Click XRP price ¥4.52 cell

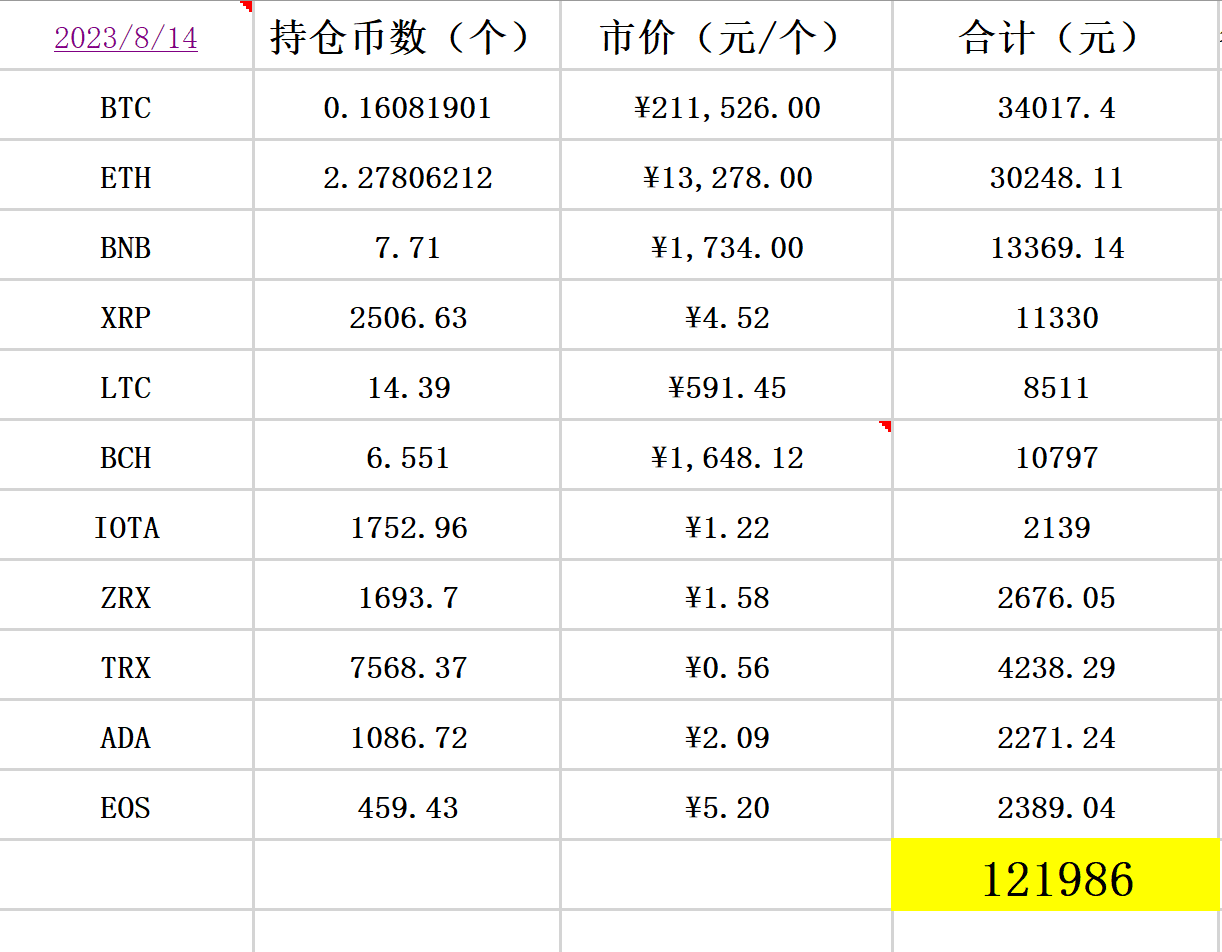pyautogui.click(x=726, y=315)
